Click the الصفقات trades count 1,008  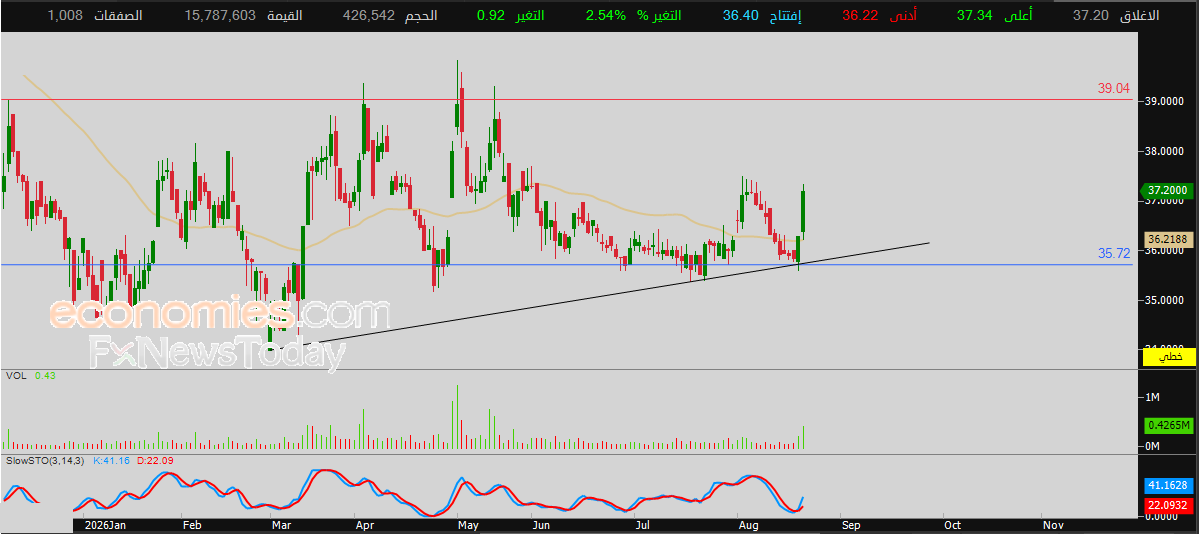64,15
